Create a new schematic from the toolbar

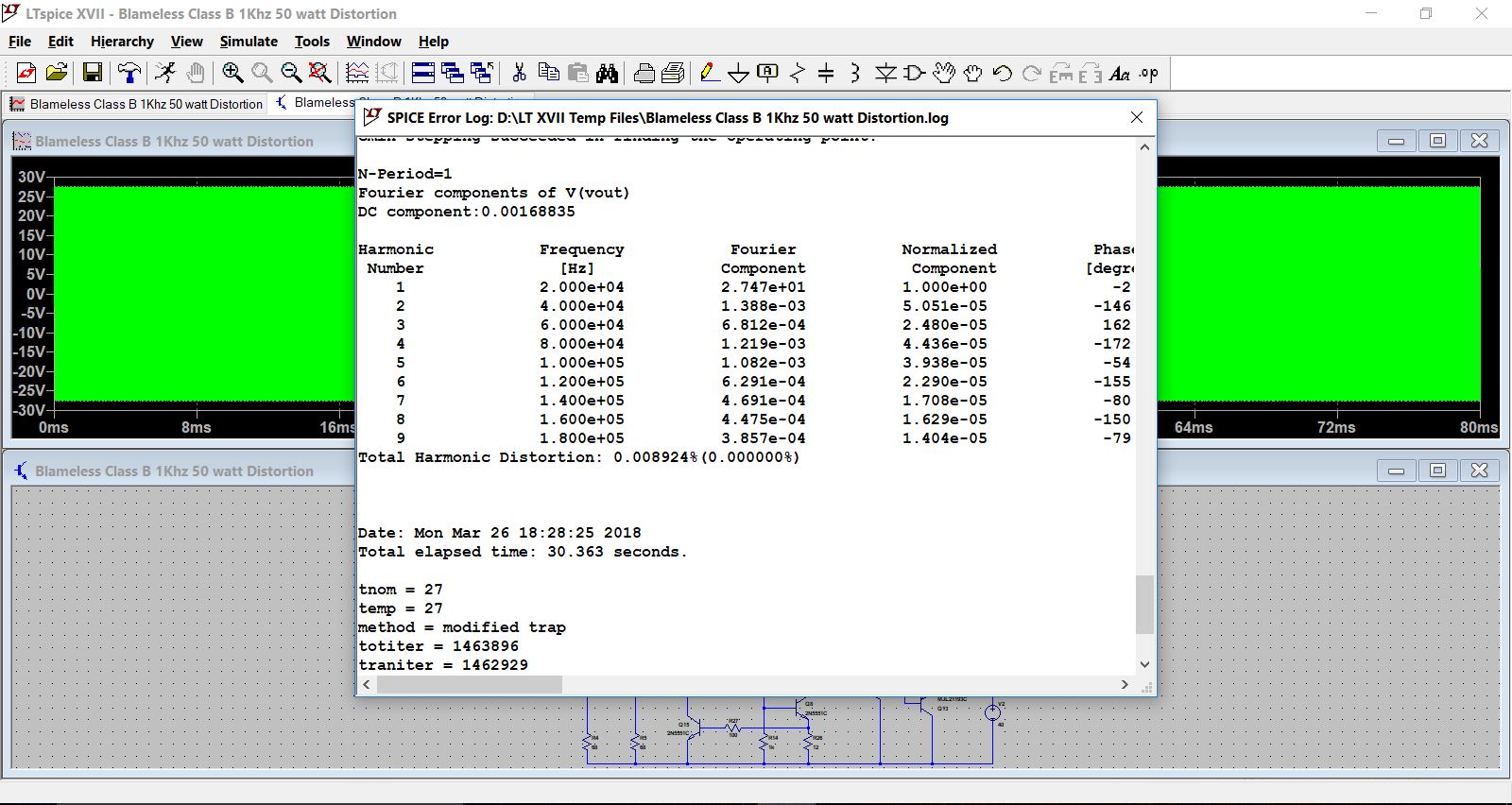pos(26,73)
